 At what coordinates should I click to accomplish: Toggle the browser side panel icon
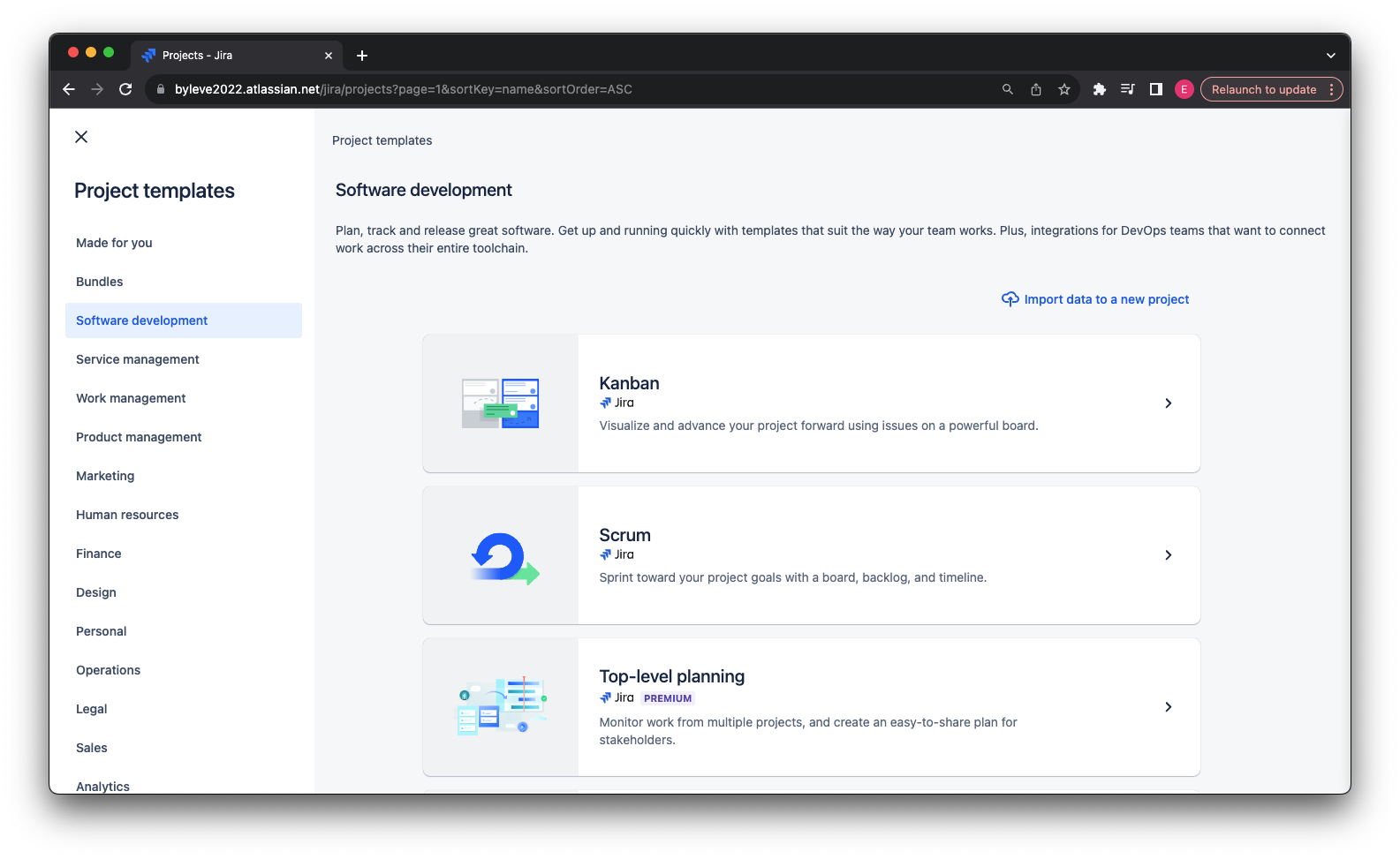tap(1155, 89)
